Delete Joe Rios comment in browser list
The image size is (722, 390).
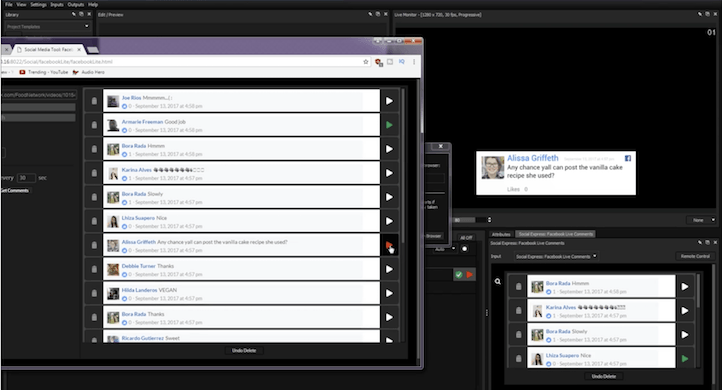[x=94, y=101]
